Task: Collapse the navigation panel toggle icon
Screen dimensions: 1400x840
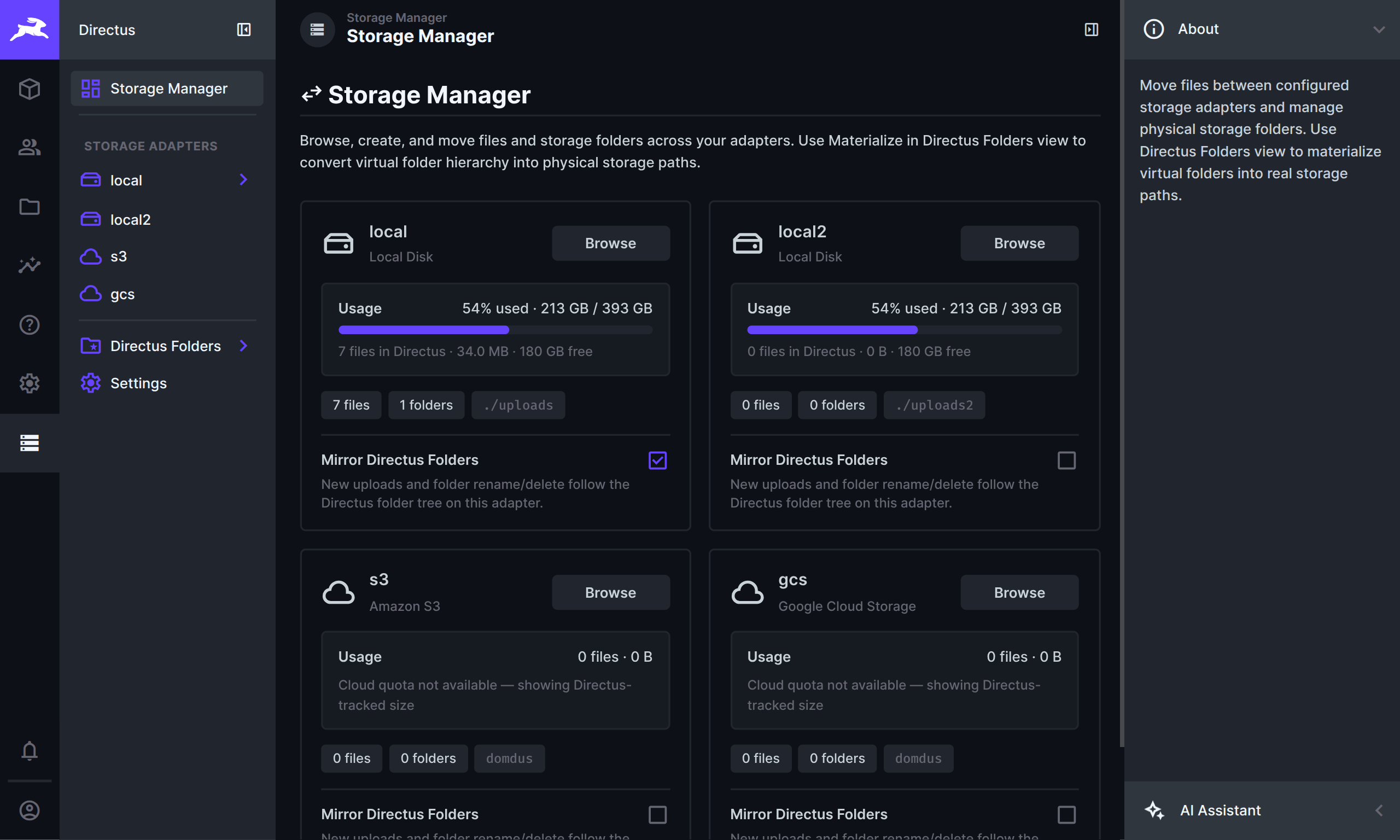Action: pyautogui.click(x=243, y=30)
